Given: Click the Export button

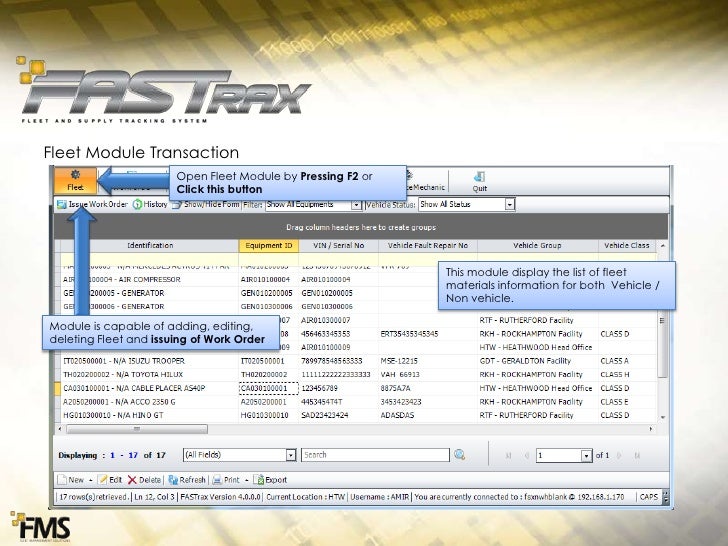Looking at the screenshot, I should point(270,480).
